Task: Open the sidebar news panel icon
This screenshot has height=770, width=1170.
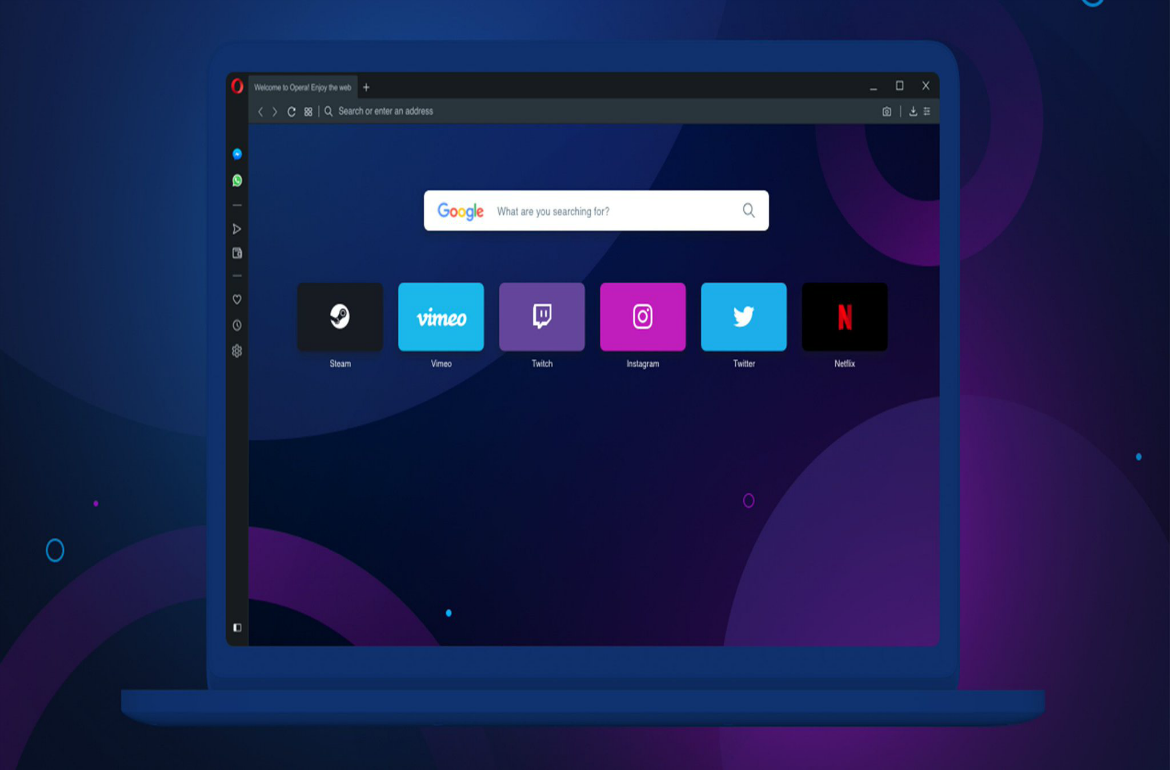Action: [x=237, y=254]
